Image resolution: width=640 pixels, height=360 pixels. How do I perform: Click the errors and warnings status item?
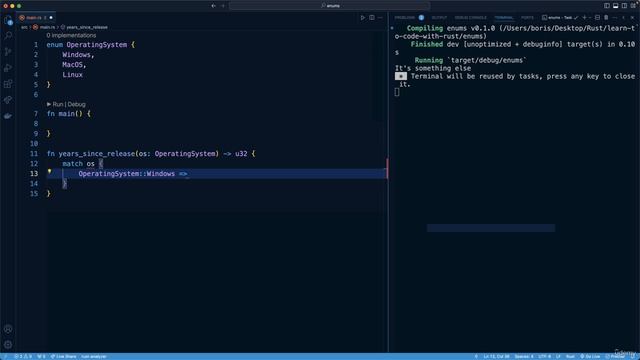click(23, 356)
